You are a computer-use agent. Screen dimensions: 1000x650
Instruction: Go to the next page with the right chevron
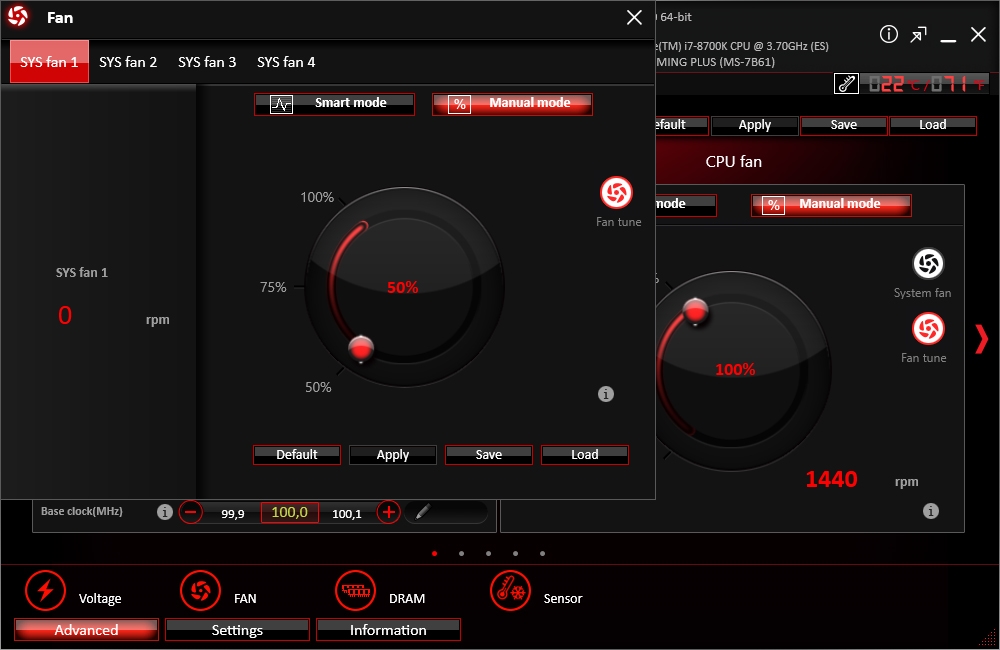click(980, 339)
